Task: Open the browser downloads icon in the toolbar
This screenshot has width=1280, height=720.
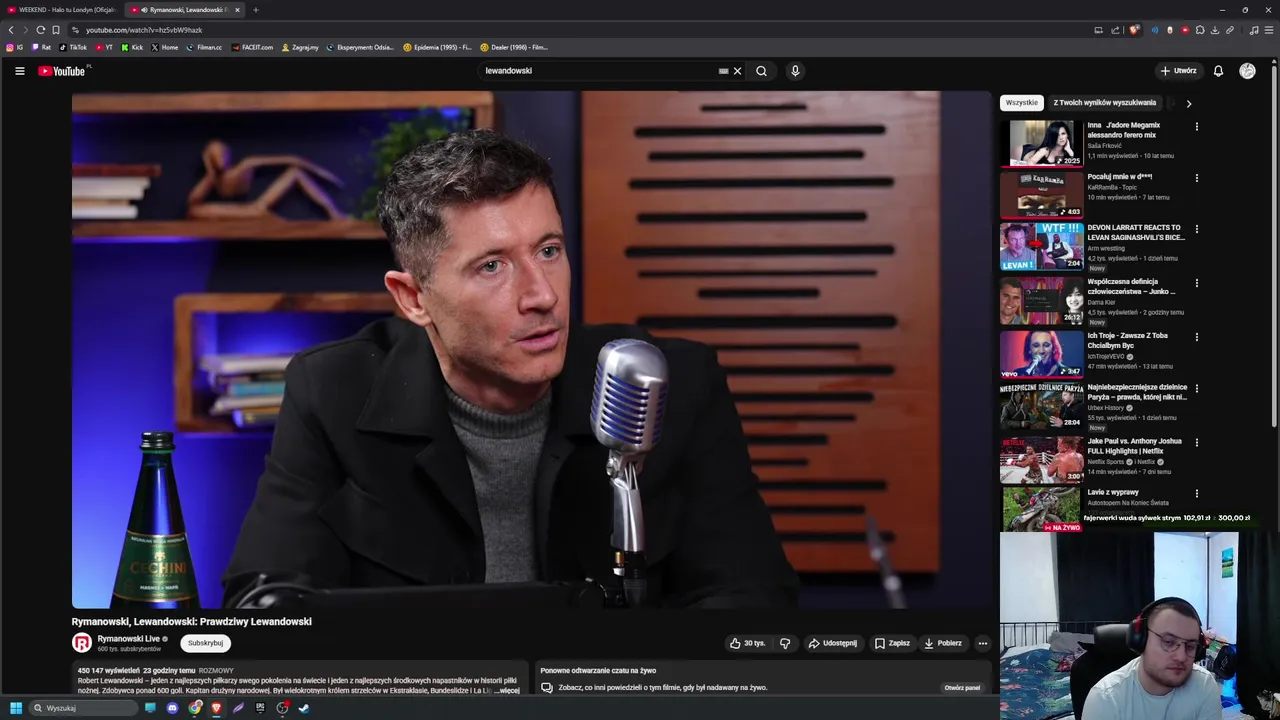Action: coord(1215,30)
